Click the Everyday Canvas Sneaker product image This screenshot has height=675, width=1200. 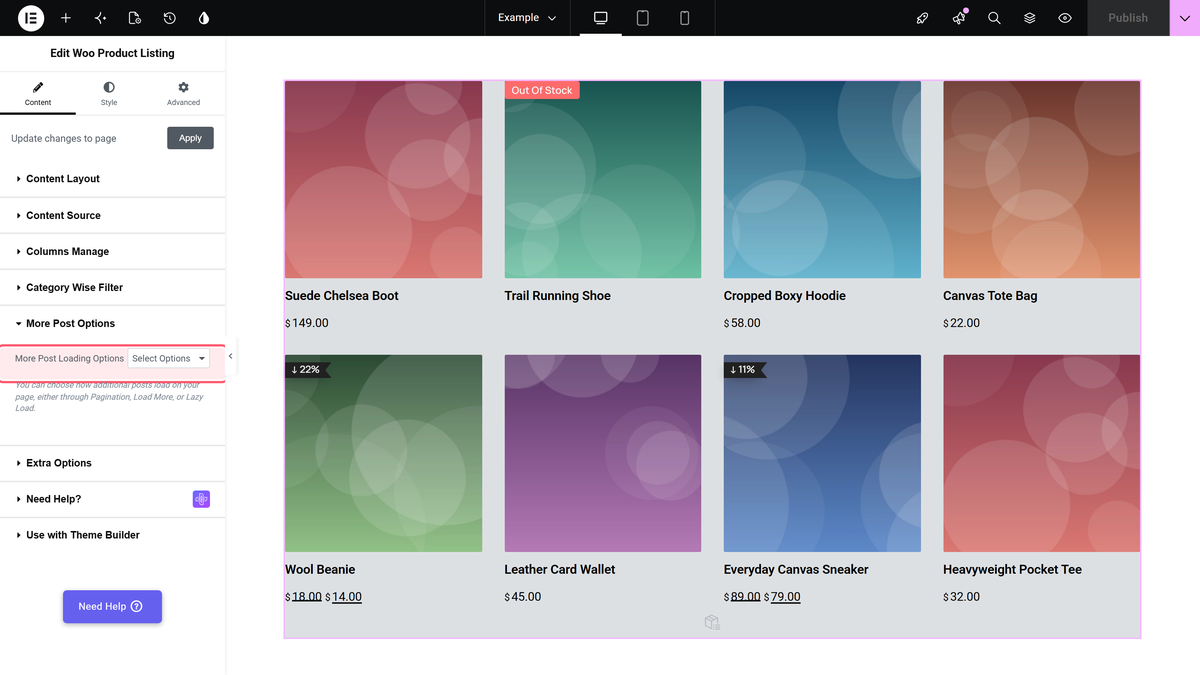(822, 453)
